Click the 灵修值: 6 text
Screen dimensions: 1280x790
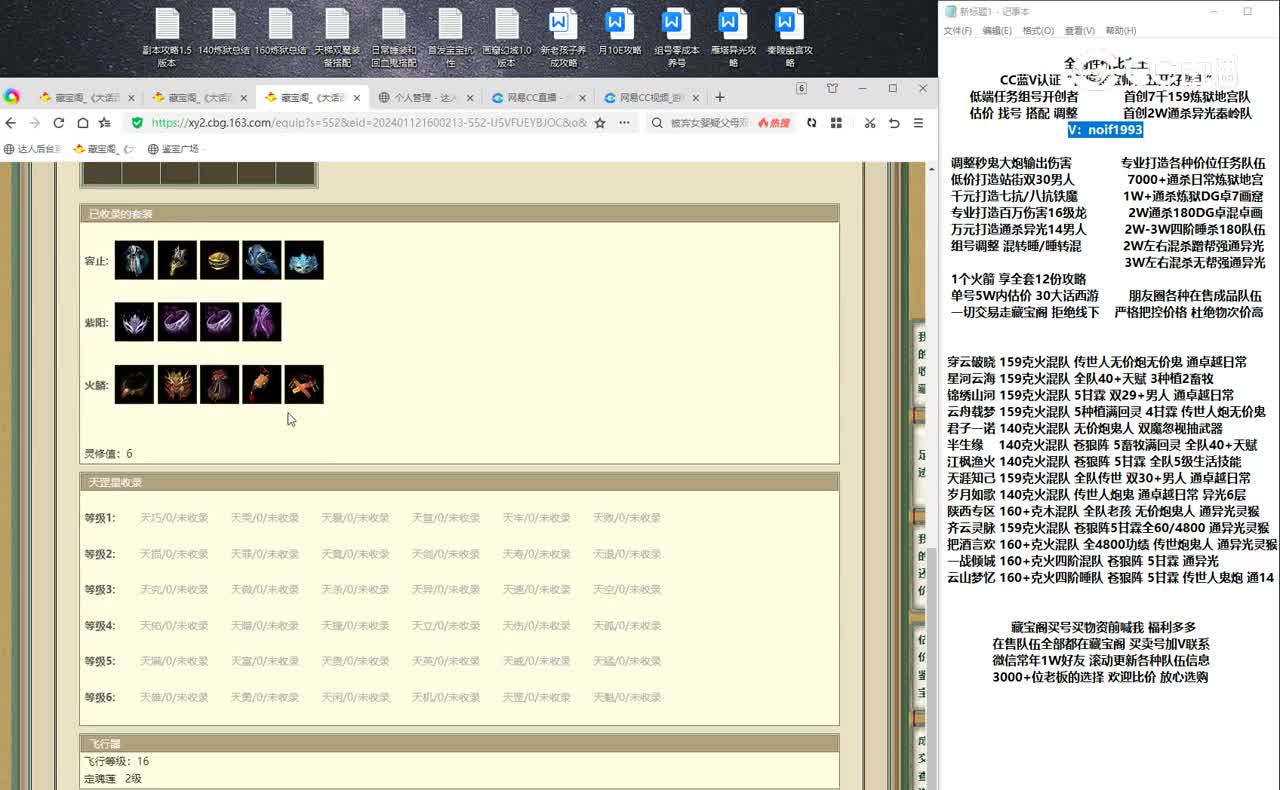[108, 454]
